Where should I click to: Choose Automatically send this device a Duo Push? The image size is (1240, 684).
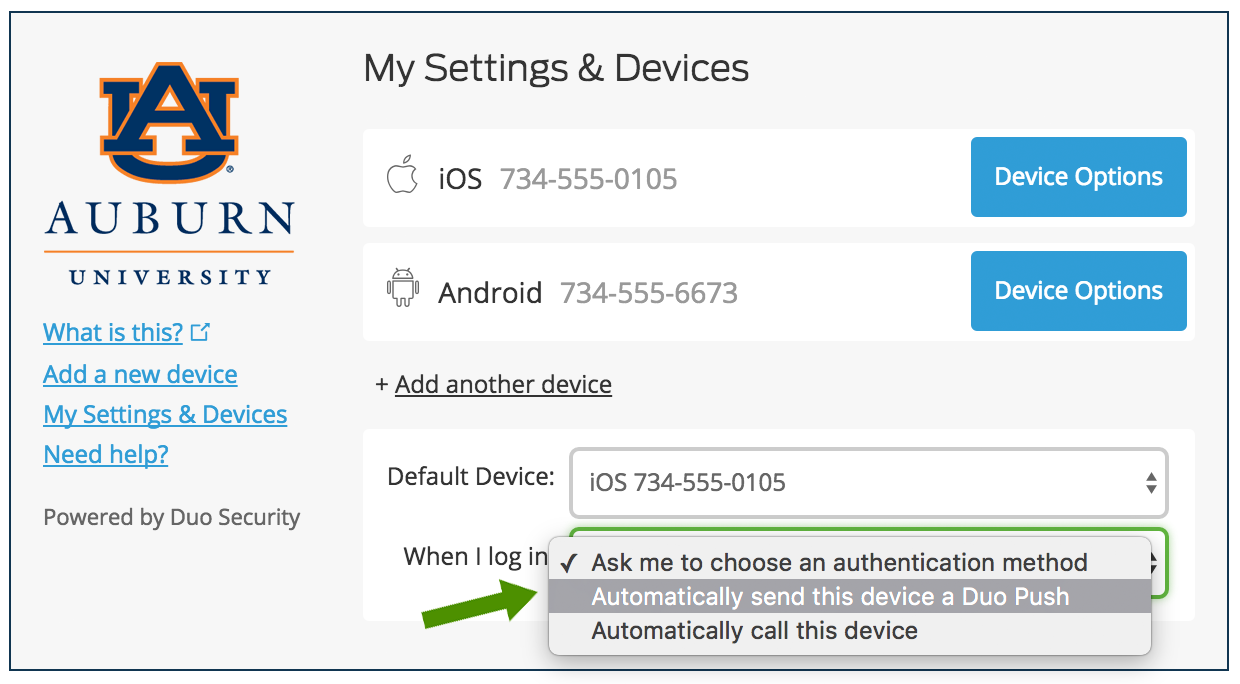(x=830, y=597)
